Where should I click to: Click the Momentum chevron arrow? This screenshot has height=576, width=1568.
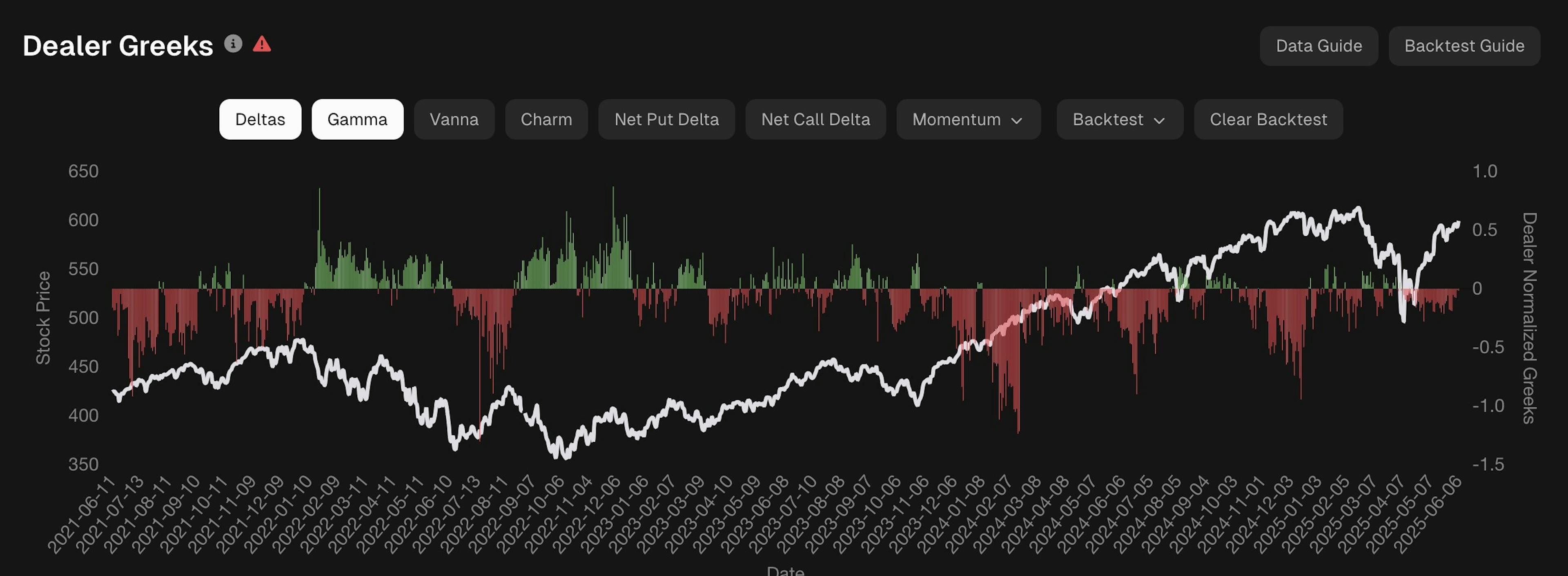(1016, 121)
